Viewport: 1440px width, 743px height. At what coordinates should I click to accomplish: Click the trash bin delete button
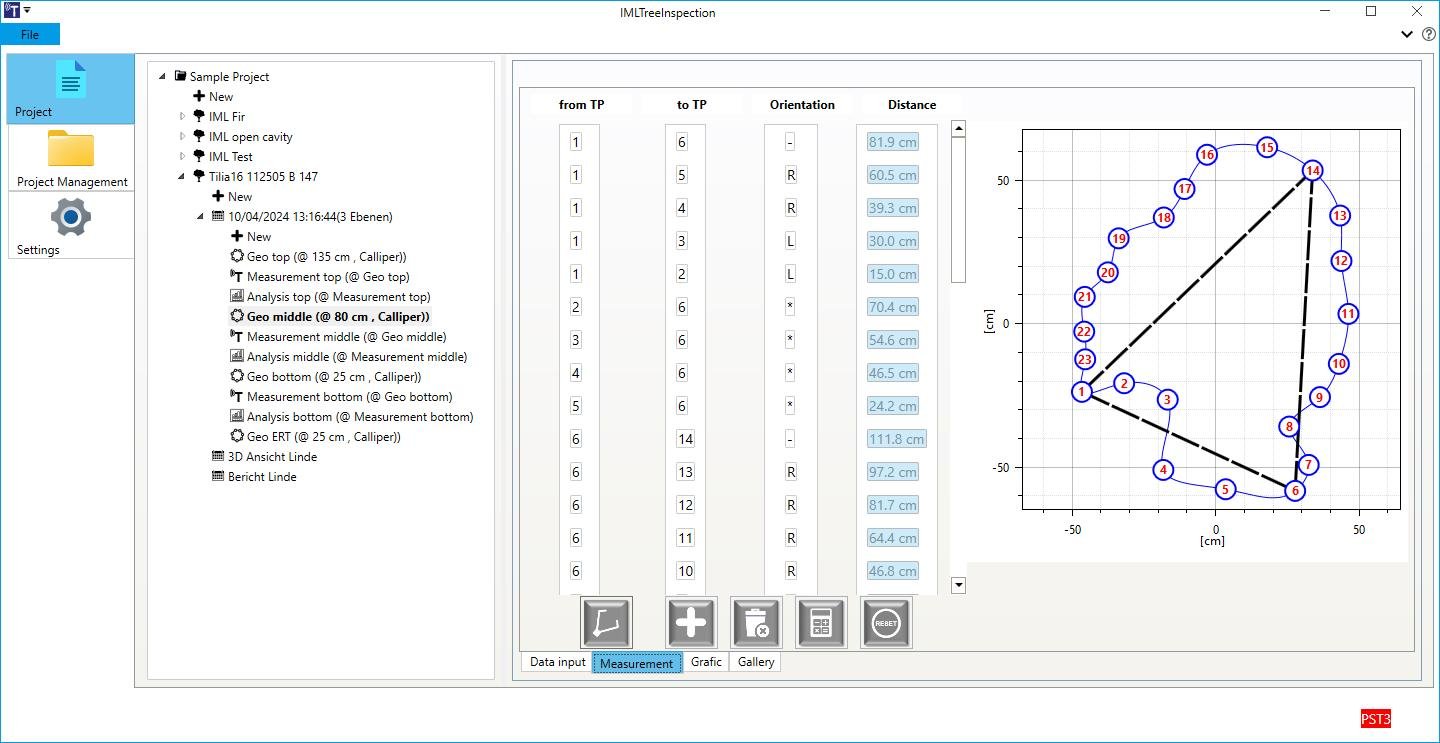point(756,623)
